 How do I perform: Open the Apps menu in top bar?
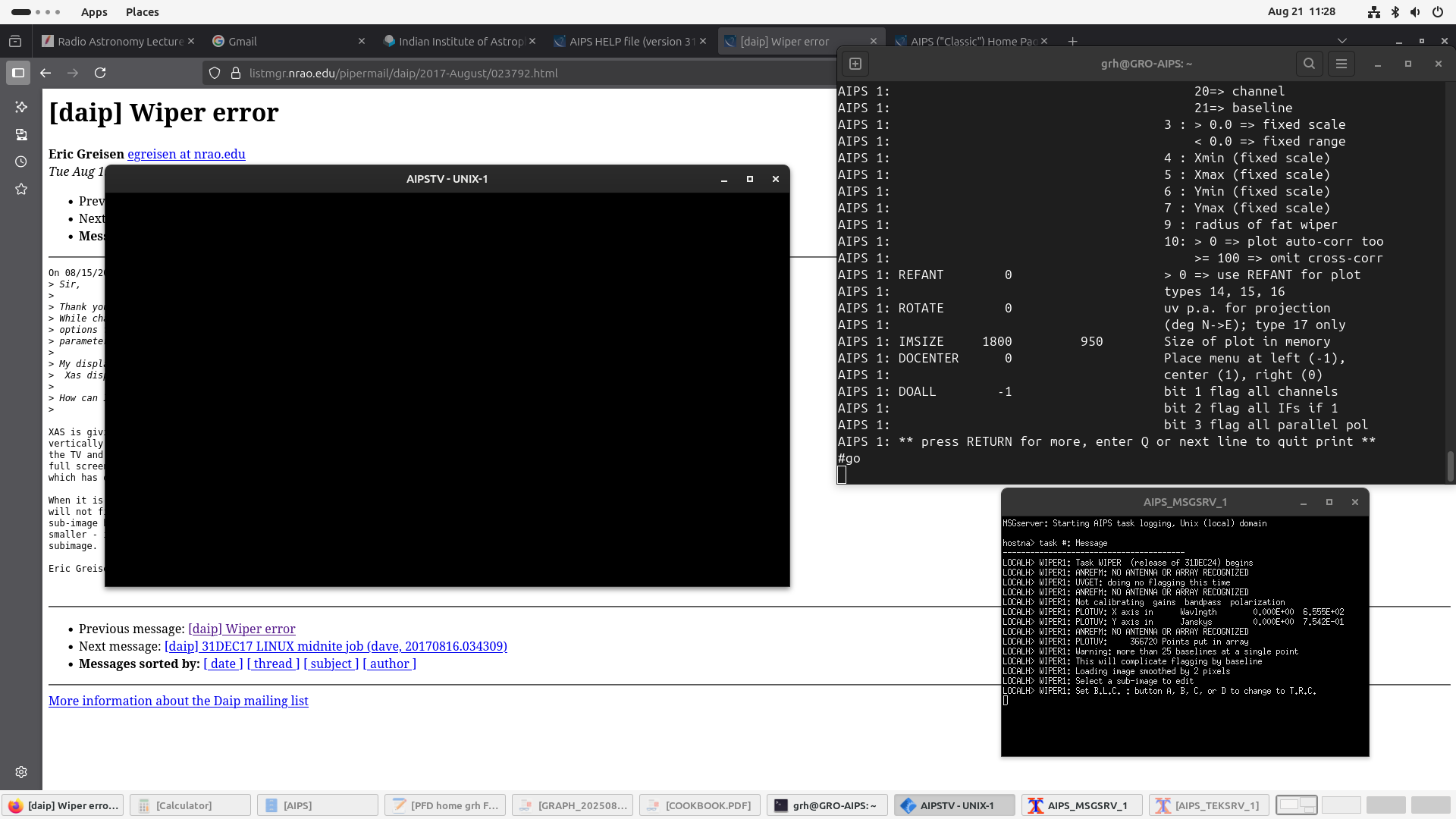point(94,12)
